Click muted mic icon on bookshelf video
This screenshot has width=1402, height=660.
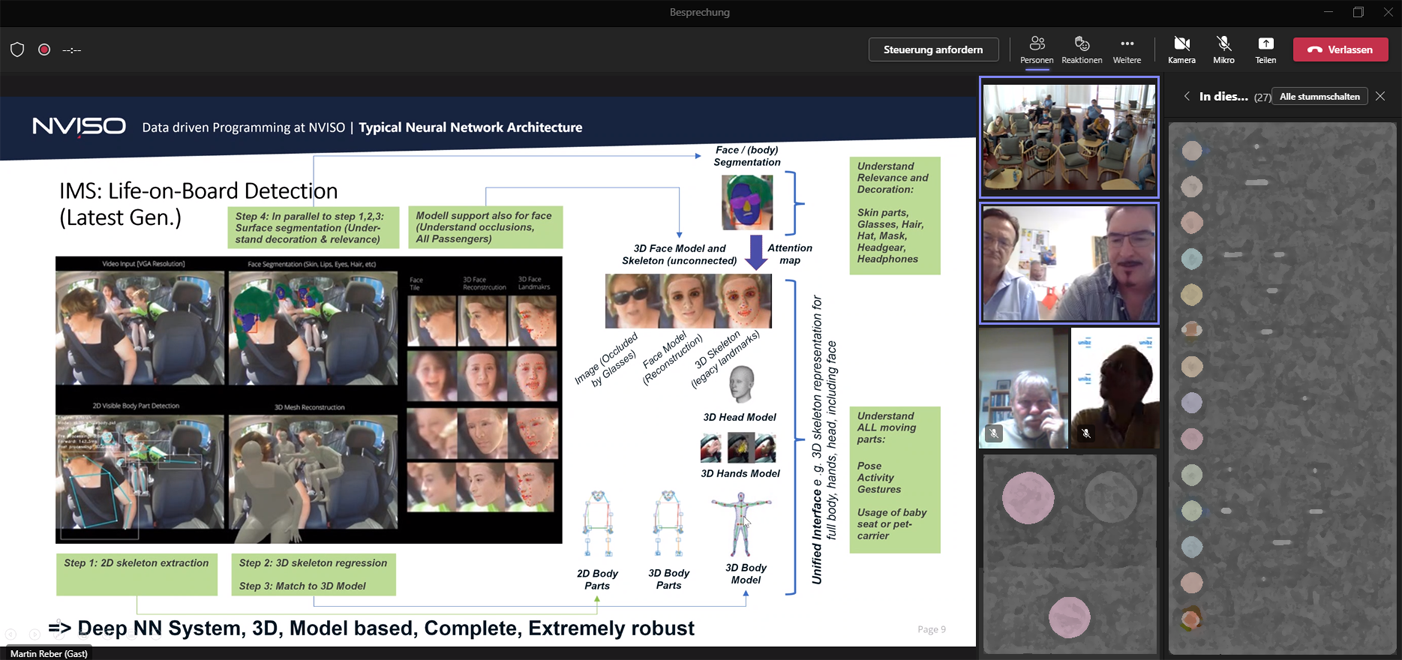993,434
